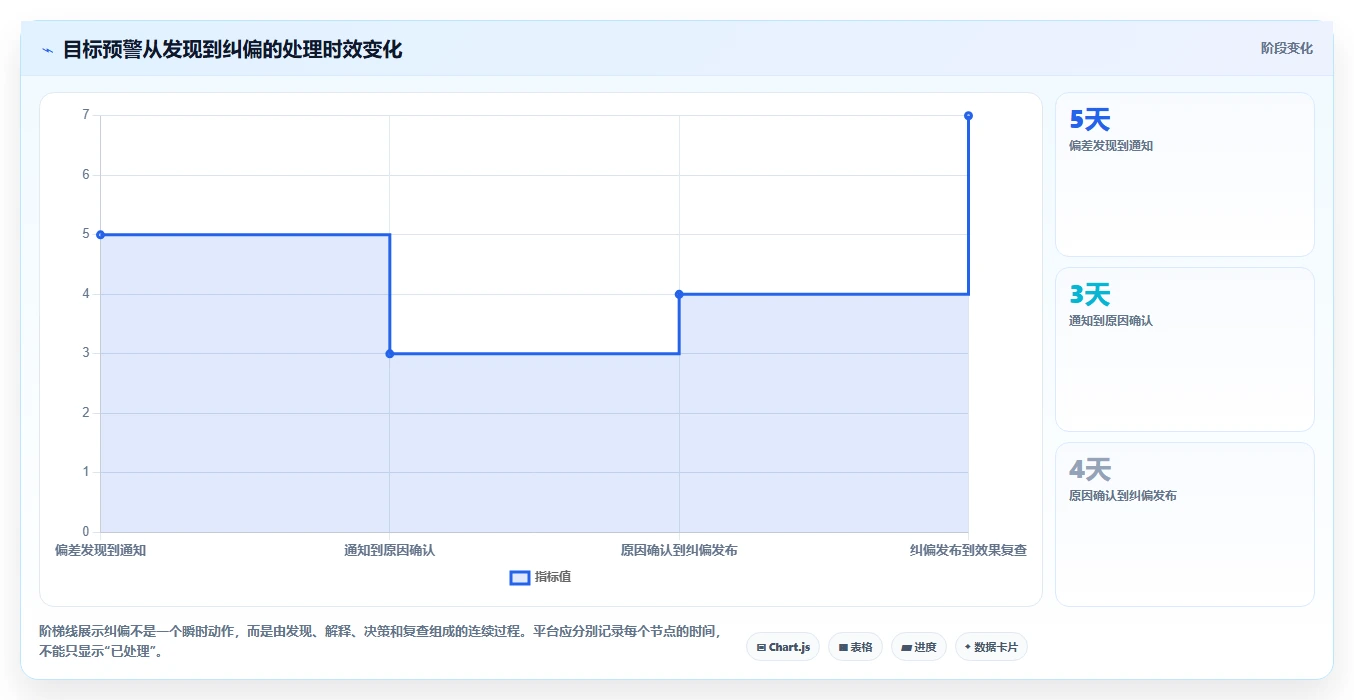1354x700 pixels.
Task: Click the lightning icon beside the title
Action: tap(47, 50)
